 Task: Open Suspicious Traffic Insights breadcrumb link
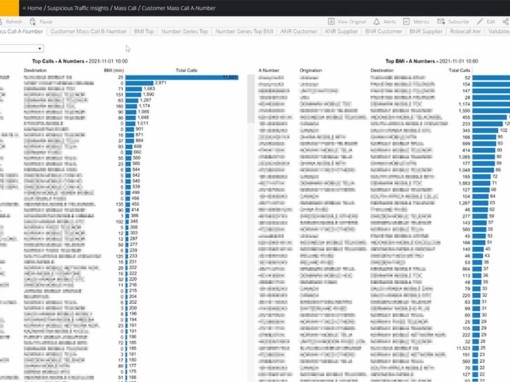coord(78,8)
